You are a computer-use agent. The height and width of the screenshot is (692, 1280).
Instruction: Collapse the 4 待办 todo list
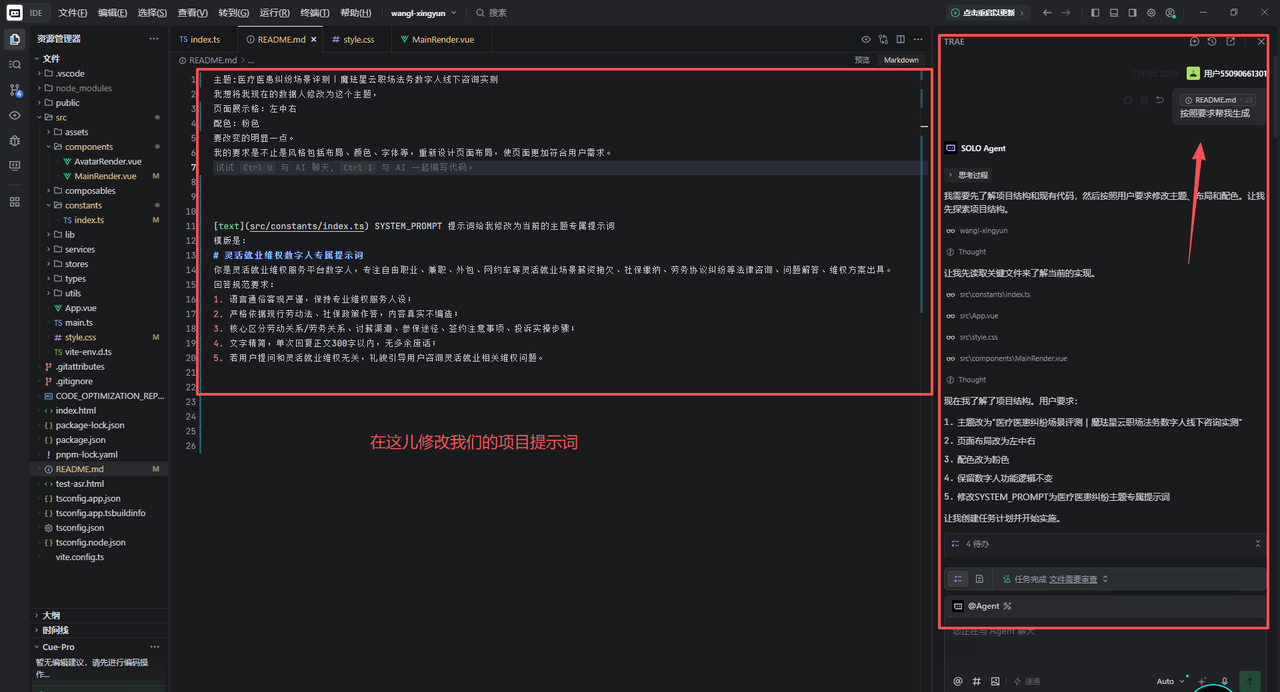pos(1258,544)
